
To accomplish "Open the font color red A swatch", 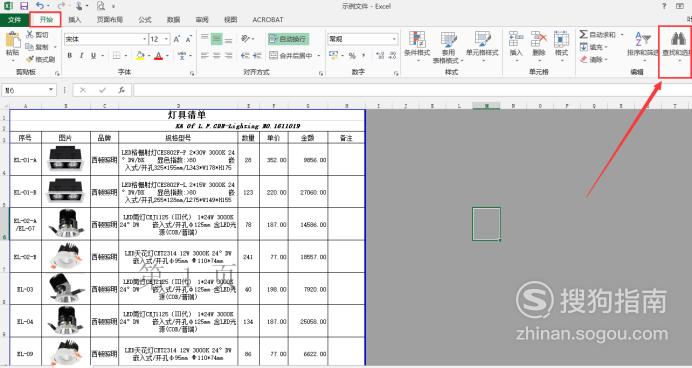I will pos(158,56).
